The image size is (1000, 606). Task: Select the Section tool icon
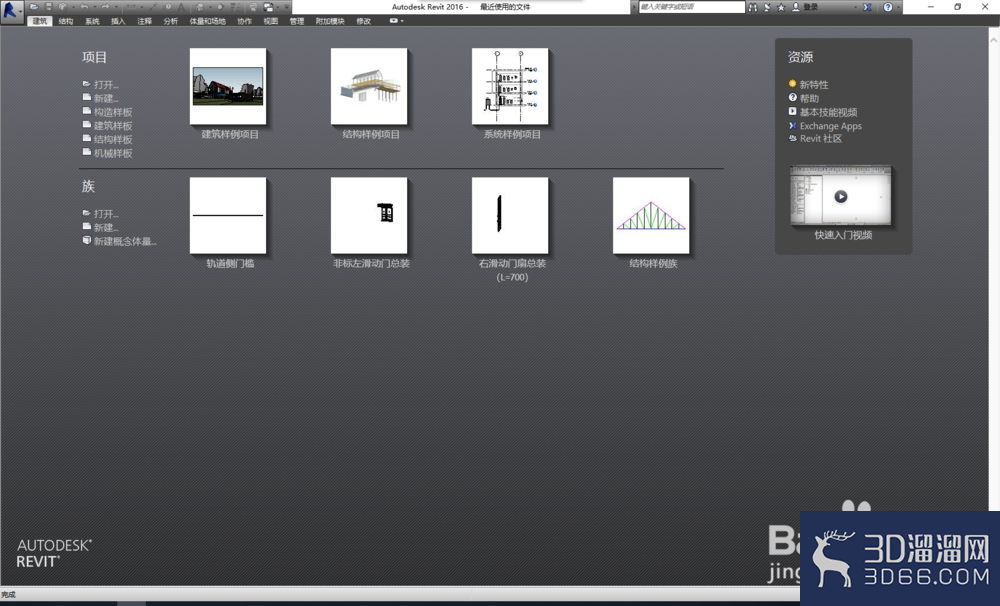point(220,7)
